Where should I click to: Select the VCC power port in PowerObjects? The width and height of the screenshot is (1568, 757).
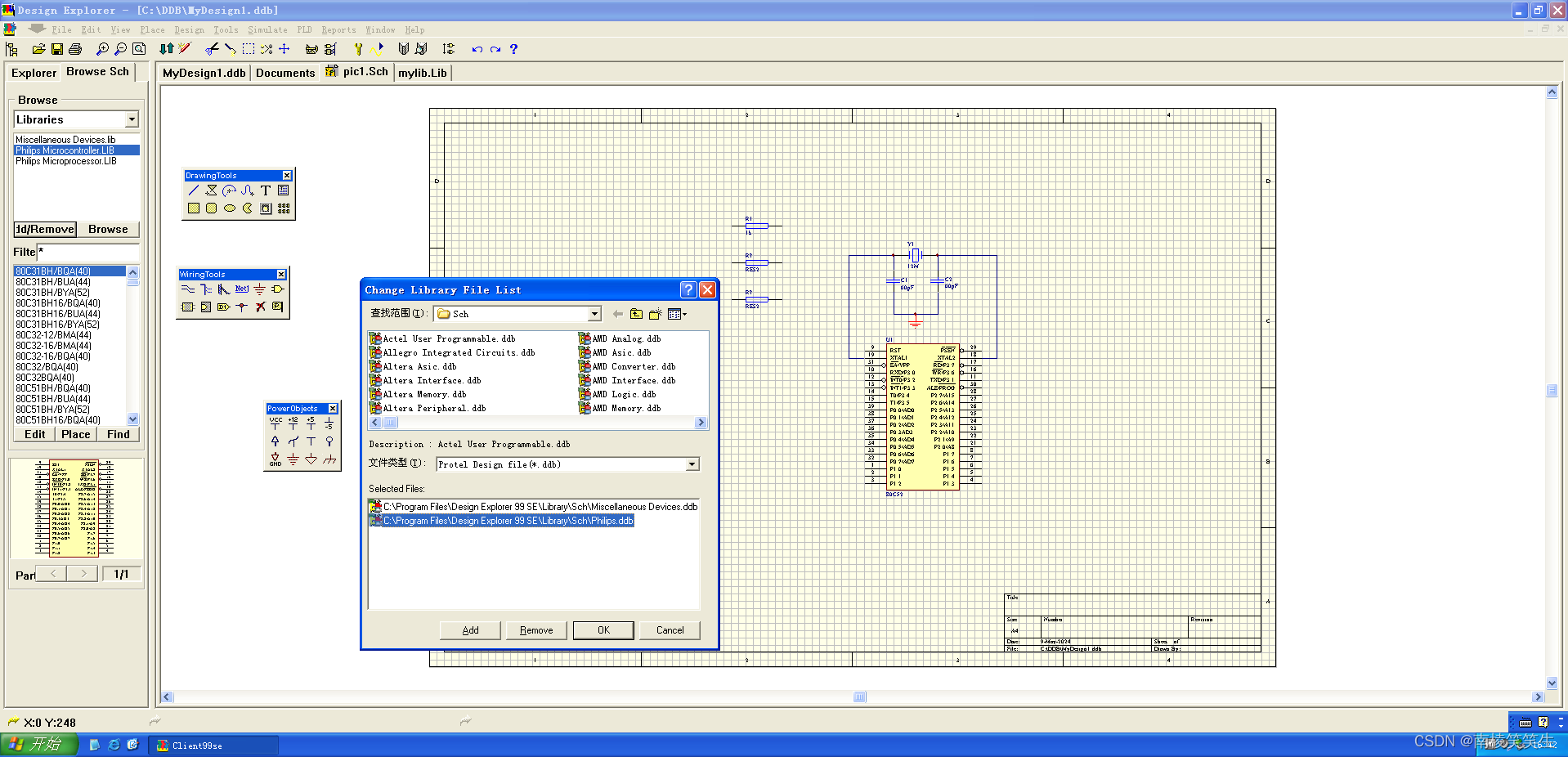point(276,423)
